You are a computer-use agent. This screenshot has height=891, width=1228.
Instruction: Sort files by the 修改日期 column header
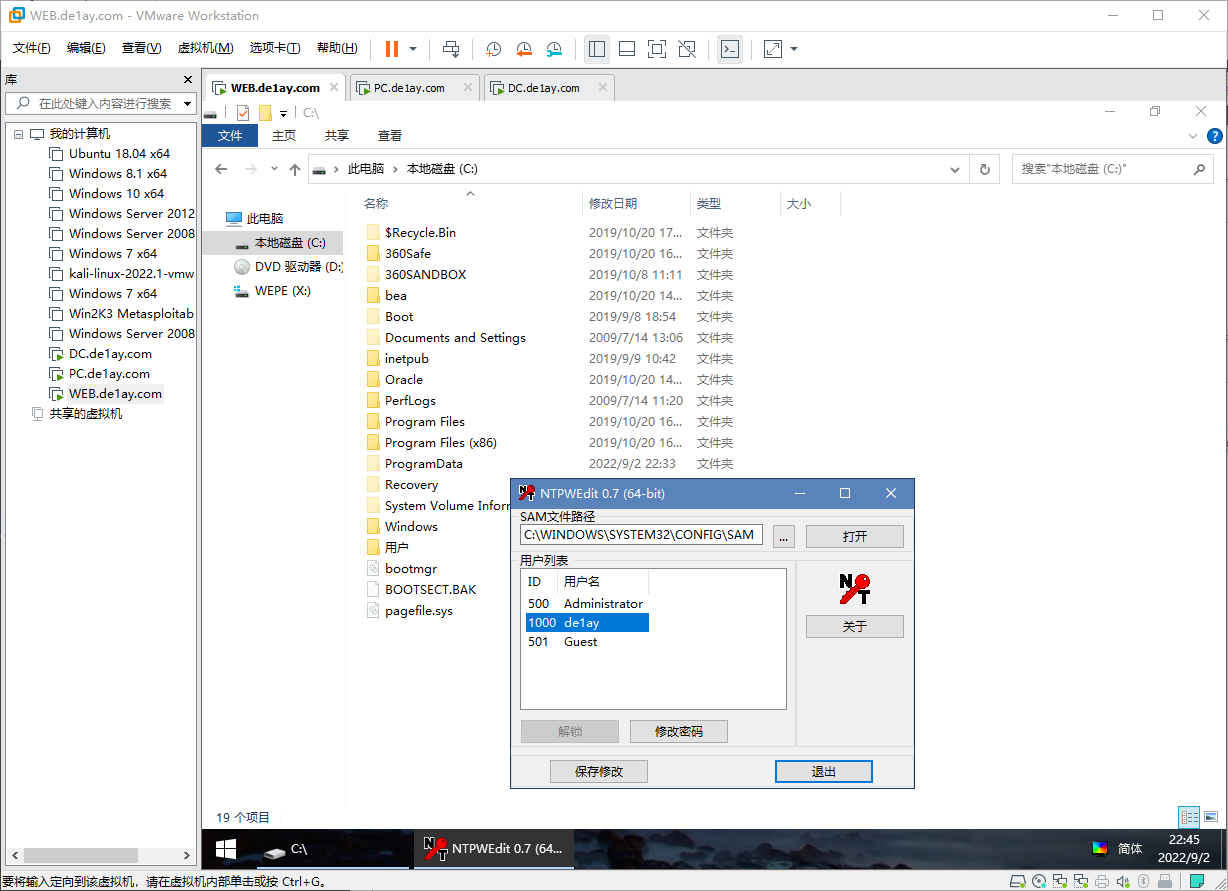tap(613, 204)
